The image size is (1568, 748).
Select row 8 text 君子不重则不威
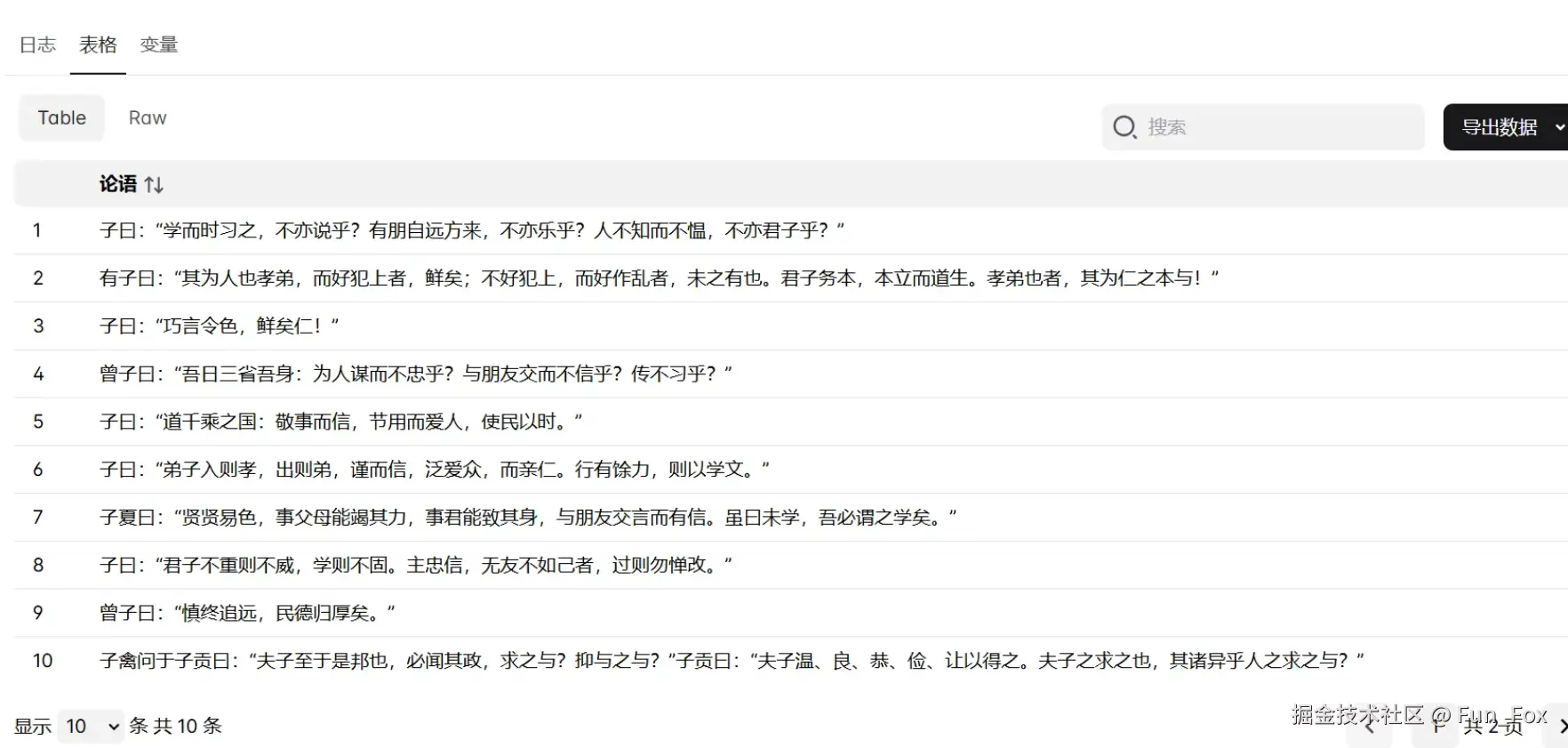tap(415, 565)
